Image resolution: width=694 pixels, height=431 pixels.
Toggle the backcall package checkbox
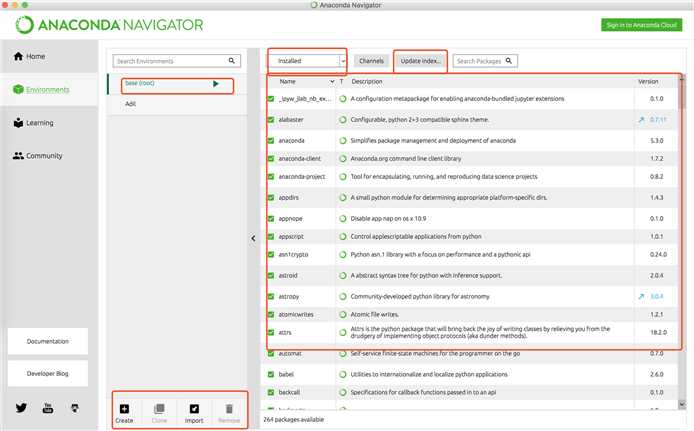pos(271,392)
